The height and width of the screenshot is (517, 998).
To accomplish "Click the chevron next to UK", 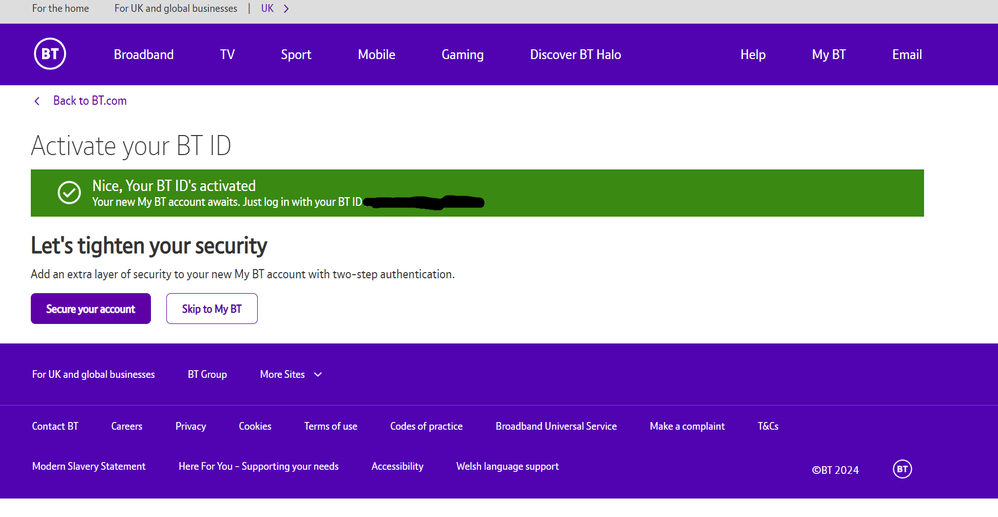I will click(x=286, y=8).
